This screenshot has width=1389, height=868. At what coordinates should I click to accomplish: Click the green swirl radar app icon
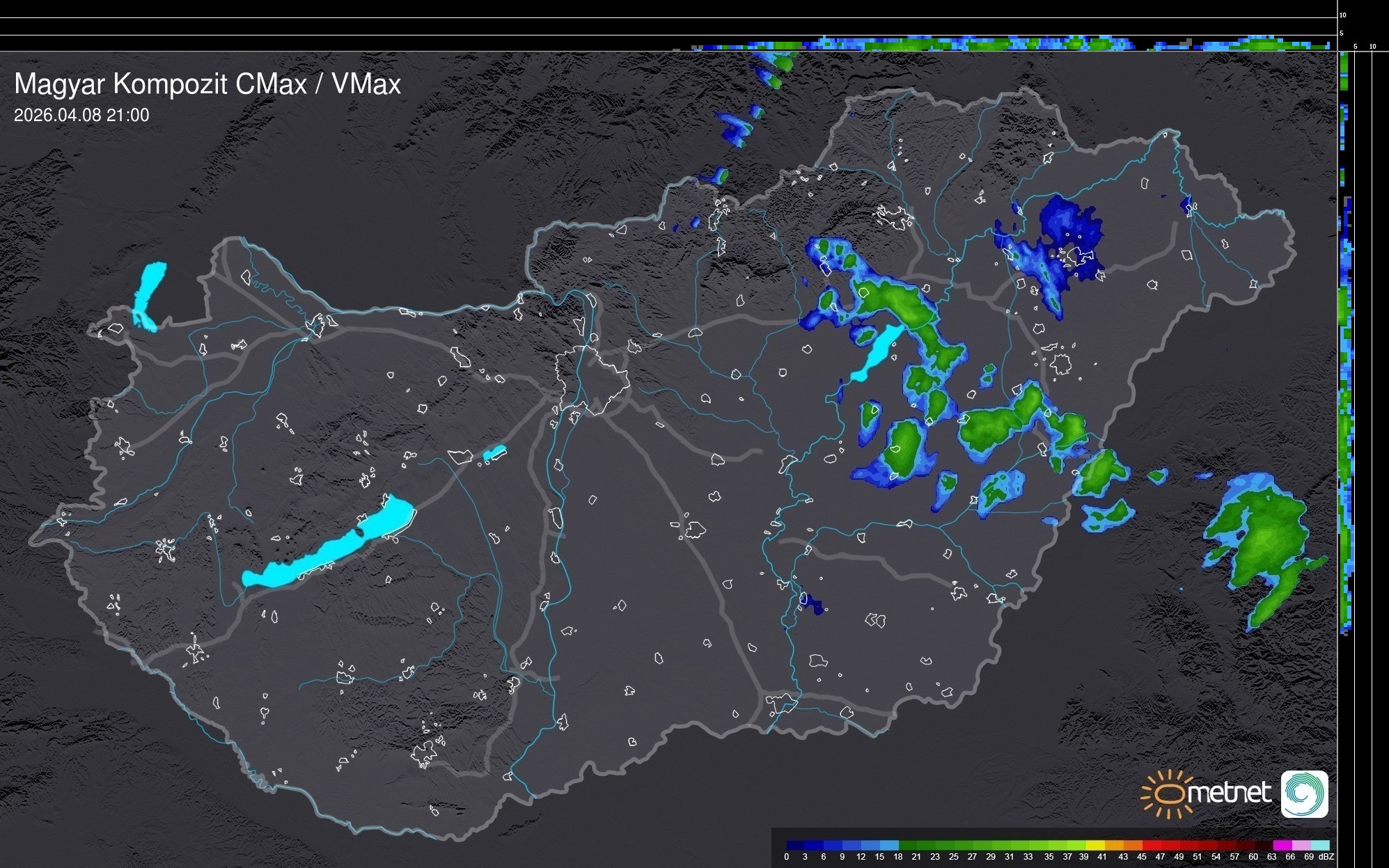coord(1304,794)
